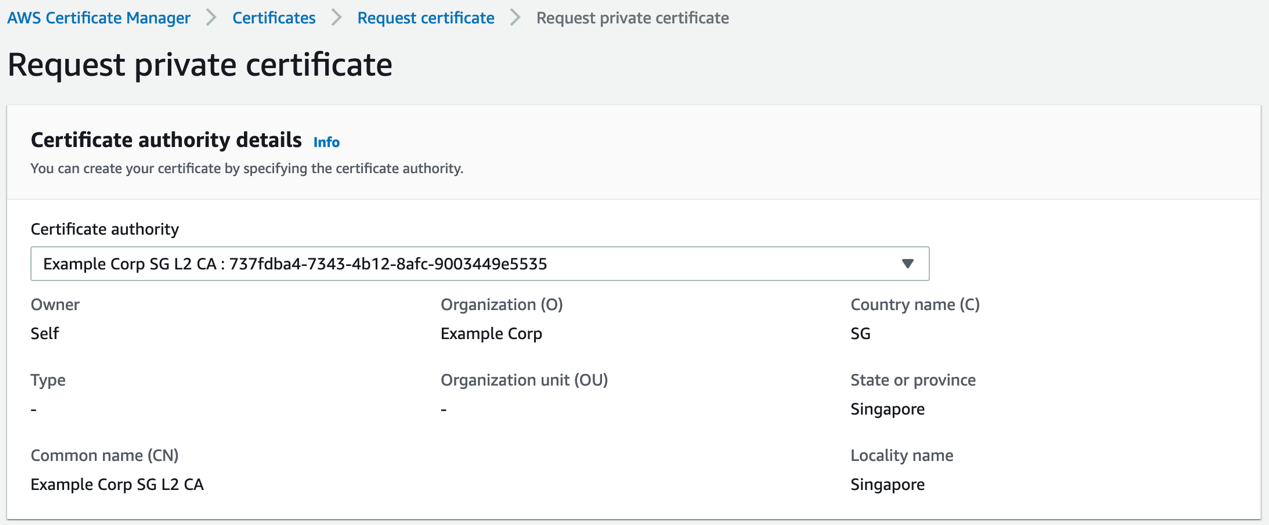This screenshot has height=525, width=1269.
Task: Click the Certificate authority details heading
Action: pos(166,140)
